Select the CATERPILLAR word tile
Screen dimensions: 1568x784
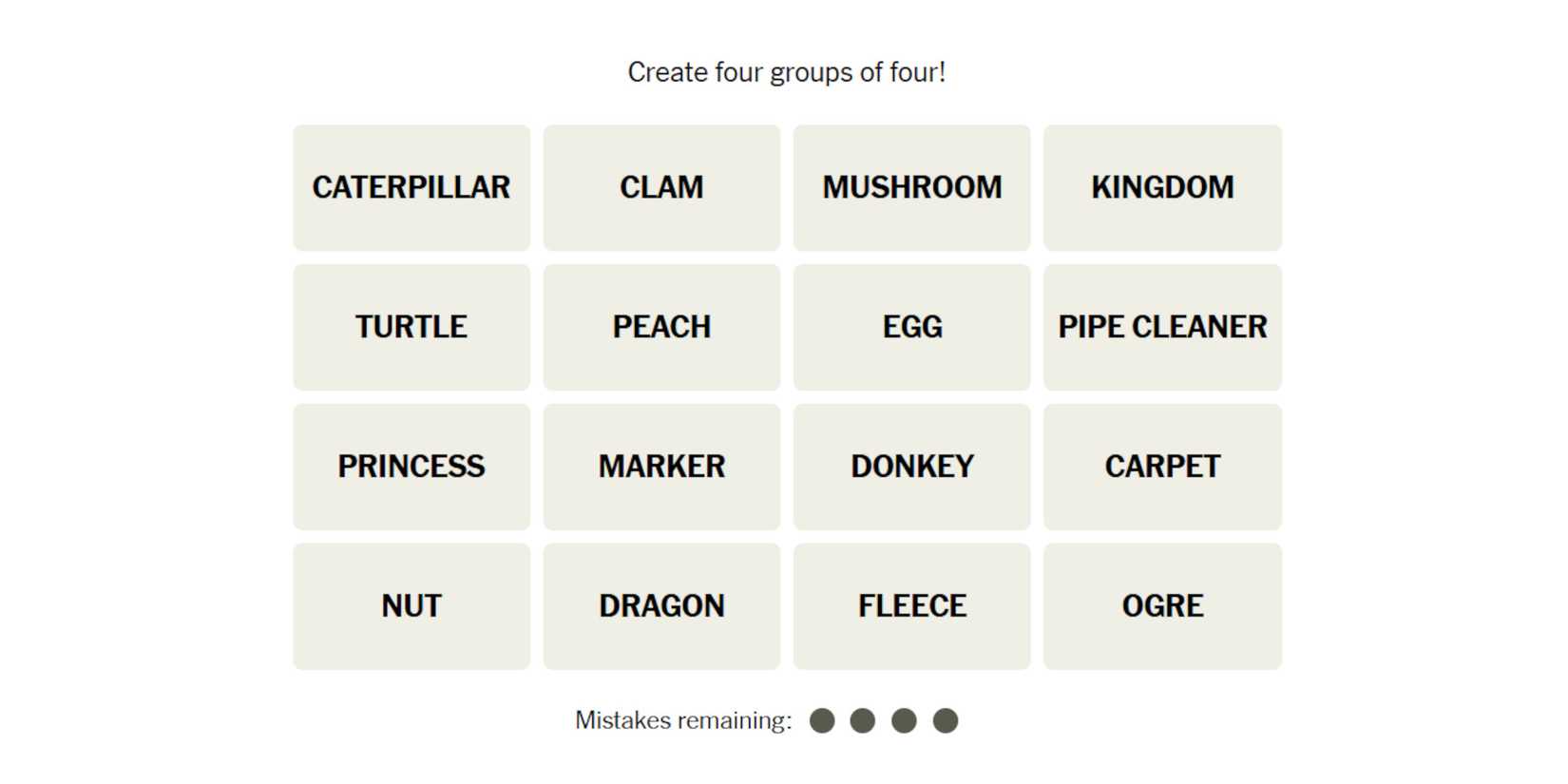411,187
